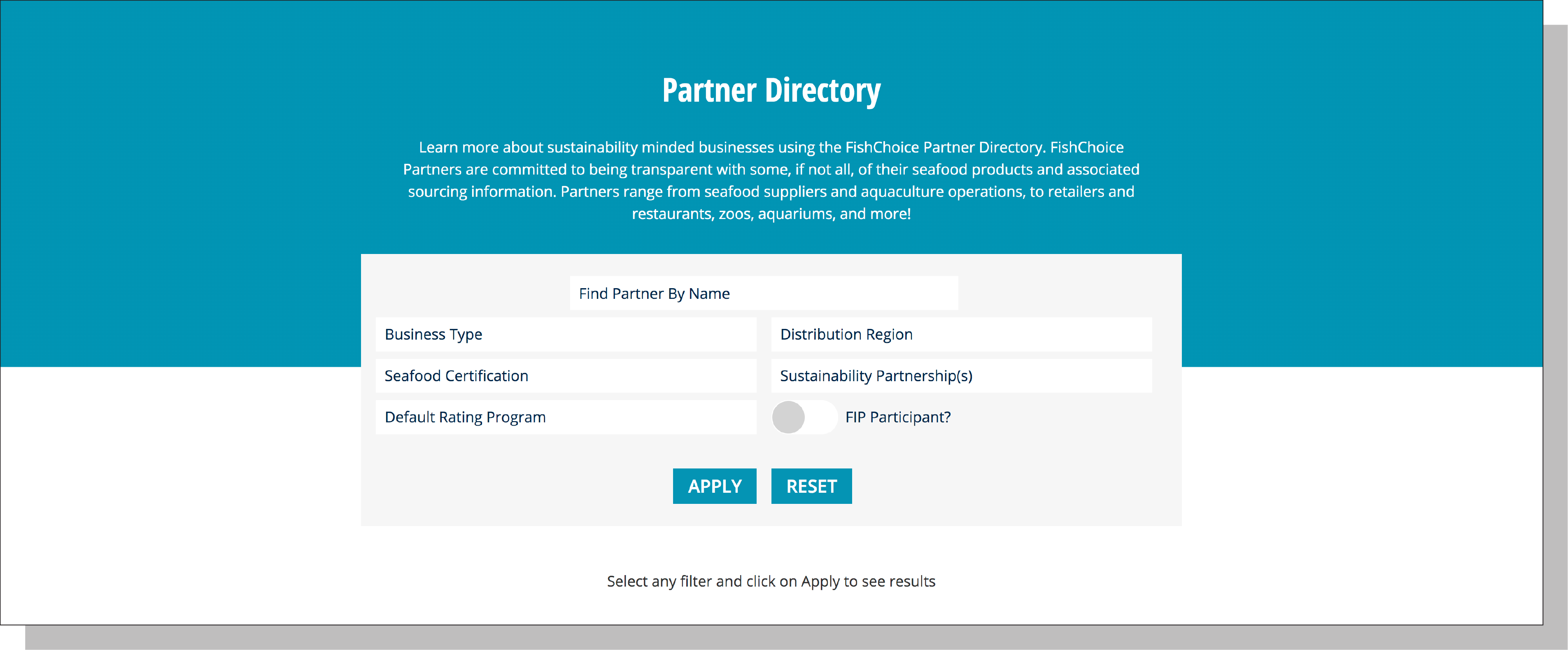Click the "FIP Participant?" label text
Viewport: 1568px width, 650px height.
coord(897,417)
